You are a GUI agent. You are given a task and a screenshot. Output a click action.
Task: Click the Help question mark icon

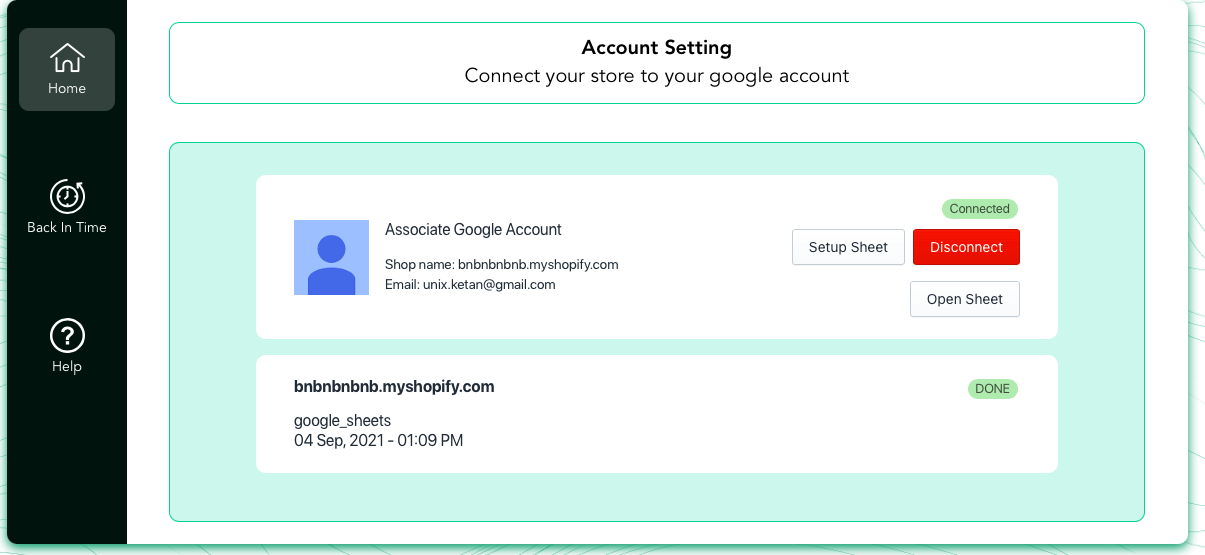click(x=67, y=335)
